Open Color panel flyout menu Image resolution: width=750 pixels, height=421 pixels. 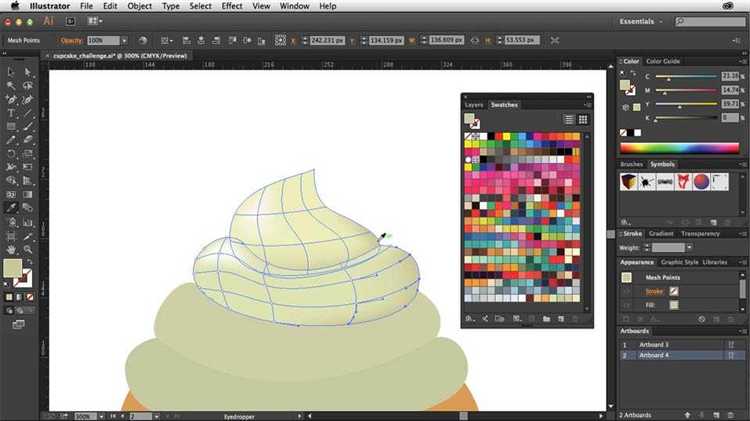pyautogui.click(x=742, y=61)
